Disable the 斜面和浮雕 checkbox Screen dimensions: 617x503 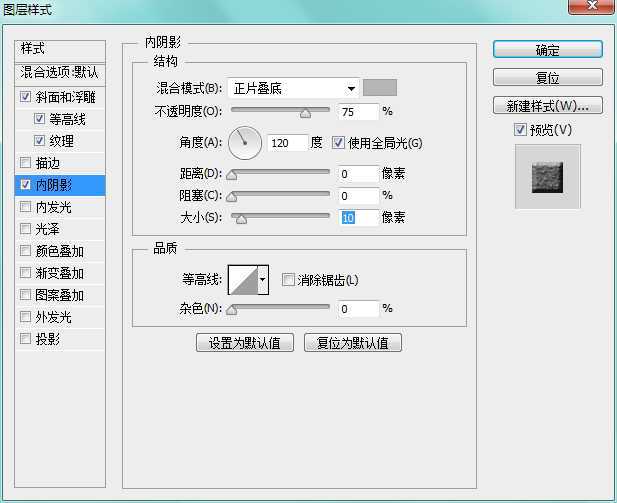25,98
